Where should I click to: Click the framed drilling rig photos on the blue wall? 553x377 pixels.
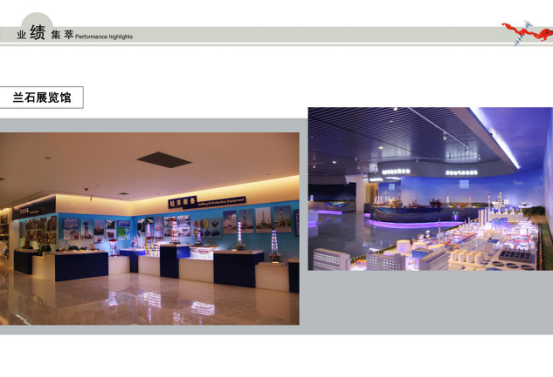(257, 220)
